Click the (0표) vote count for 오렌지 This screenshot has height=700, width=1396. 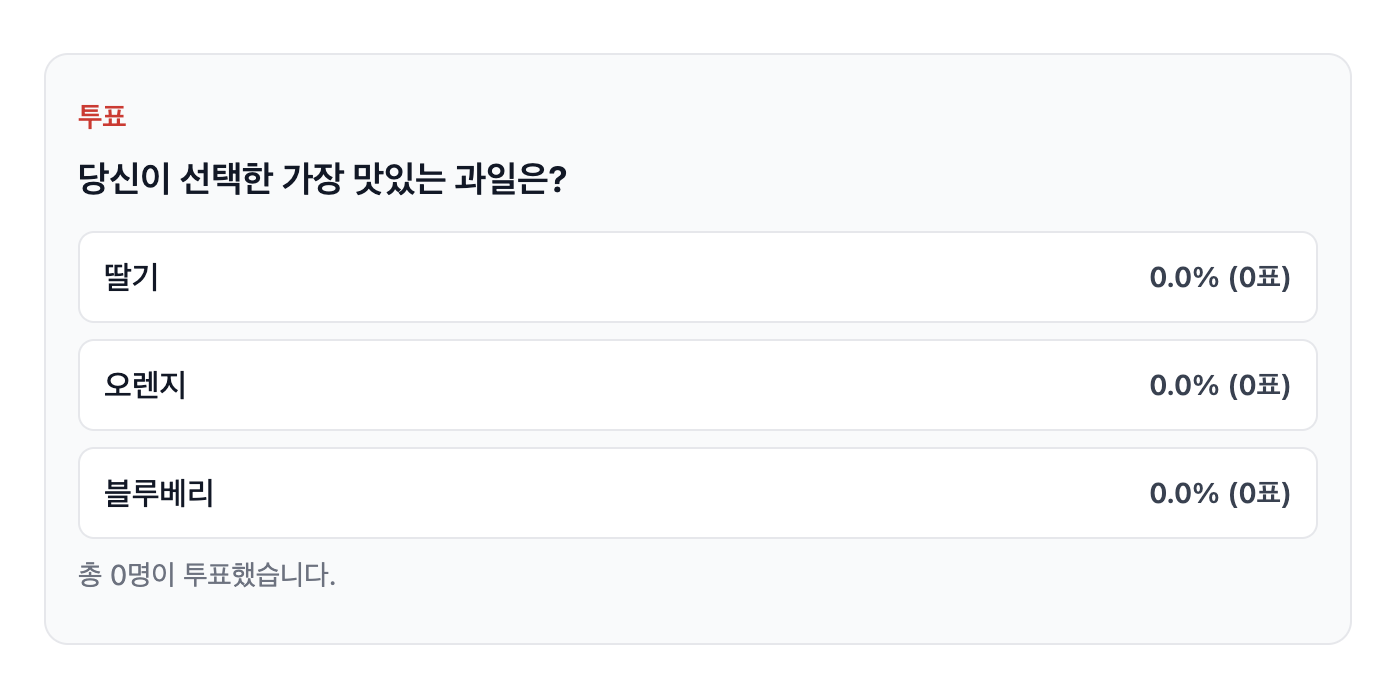[1258, 385]
